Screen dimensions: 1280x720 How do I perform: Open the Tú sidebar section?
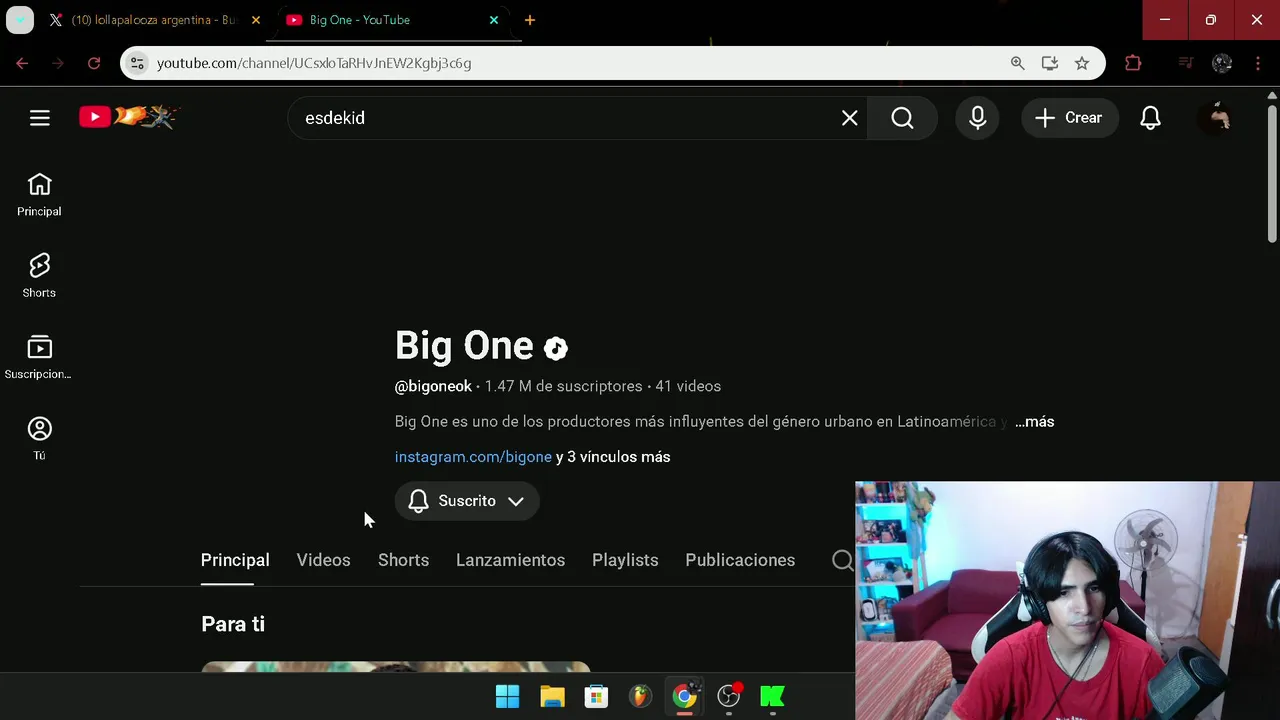(x=39, y=438)
